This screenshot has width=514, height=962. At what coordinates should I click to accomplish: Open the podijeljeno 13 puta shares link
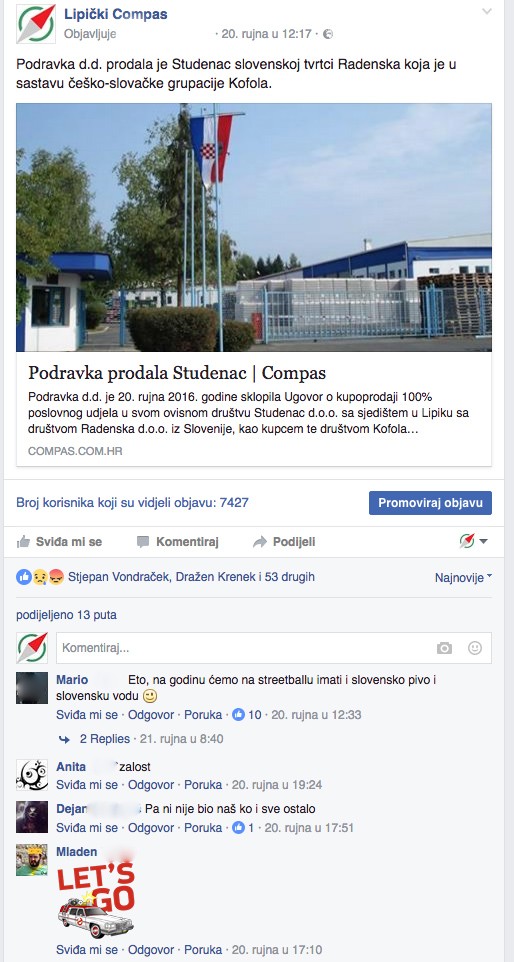tap(66, 615)
